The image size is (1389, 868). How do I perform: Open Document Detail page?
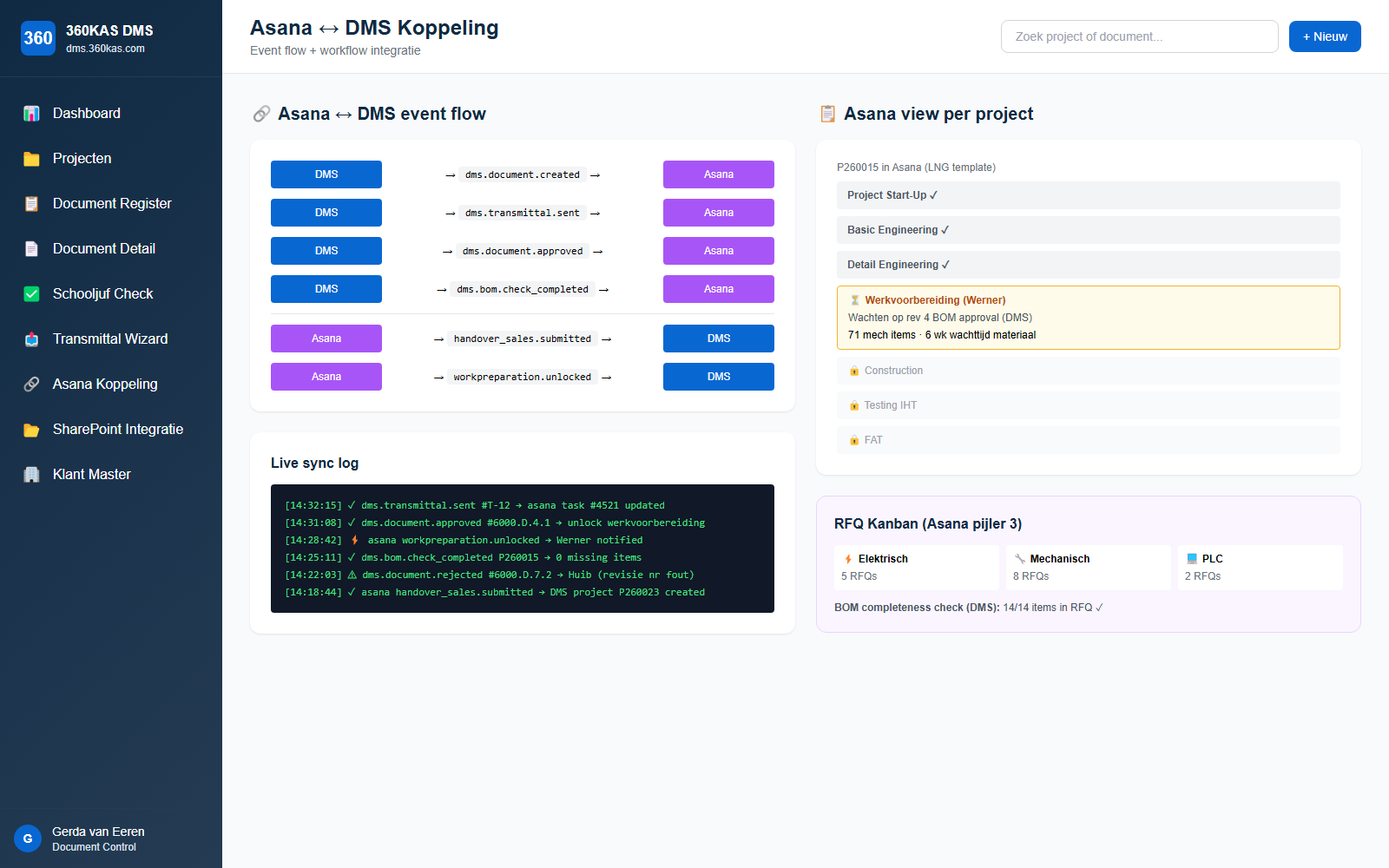(111, 249)
